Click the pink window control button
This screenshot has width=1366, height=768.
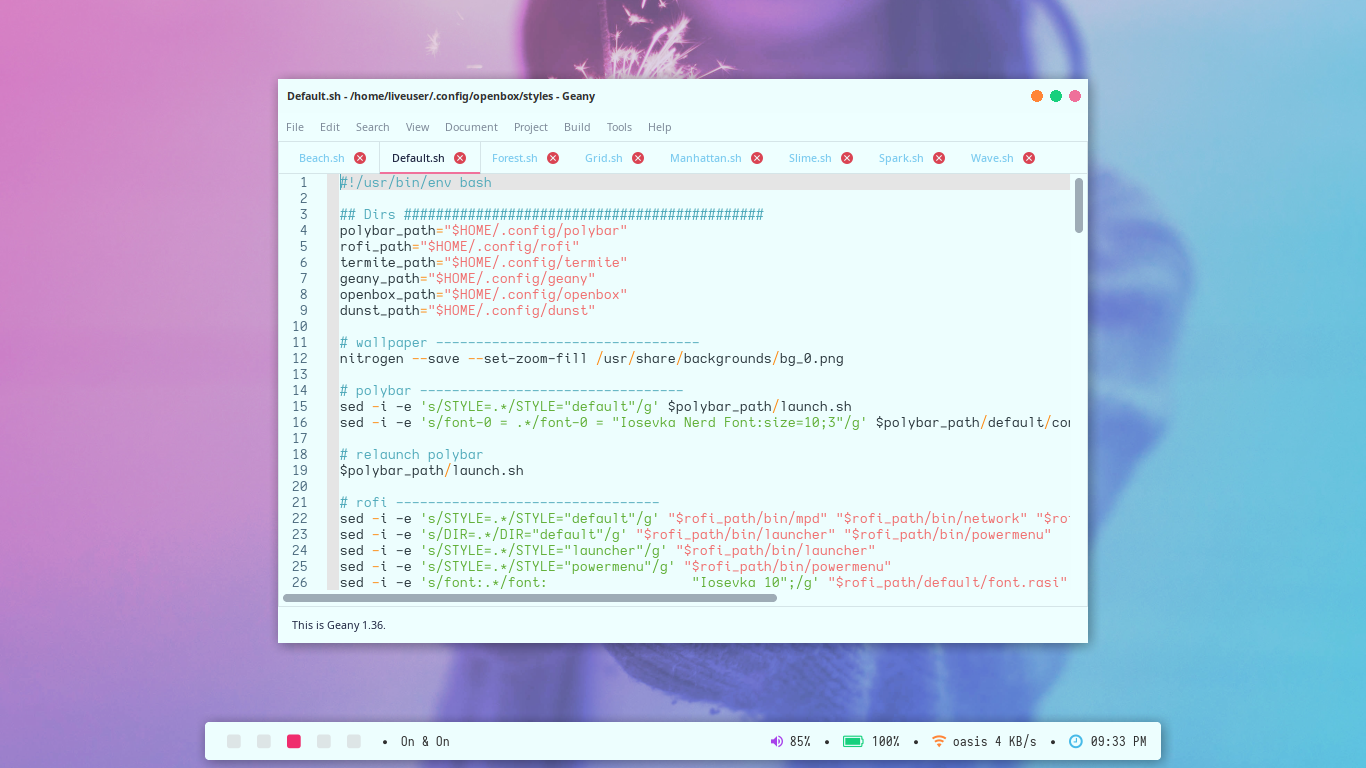point(1075,96)
